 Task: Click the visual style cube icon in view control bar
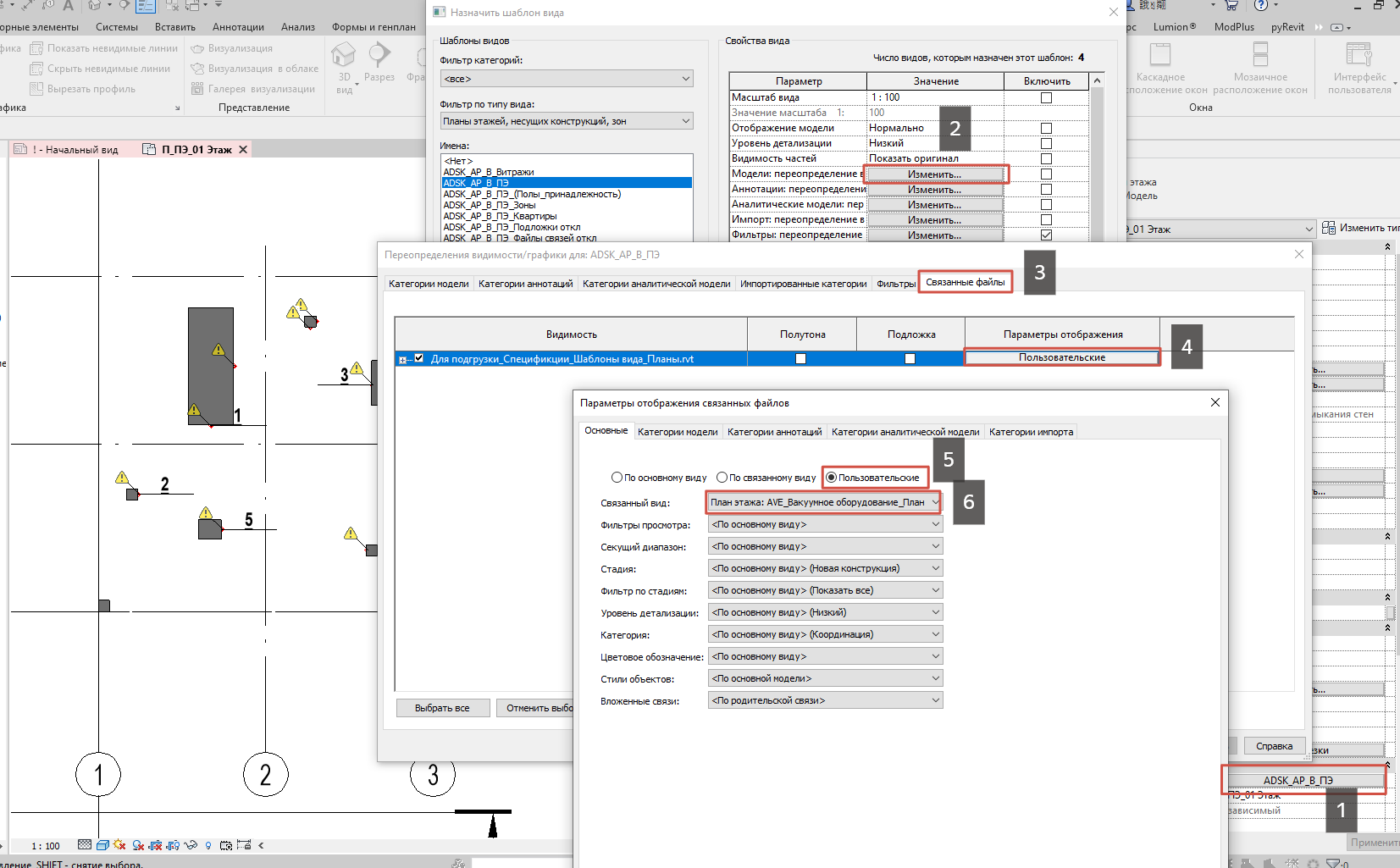[102, 845]
